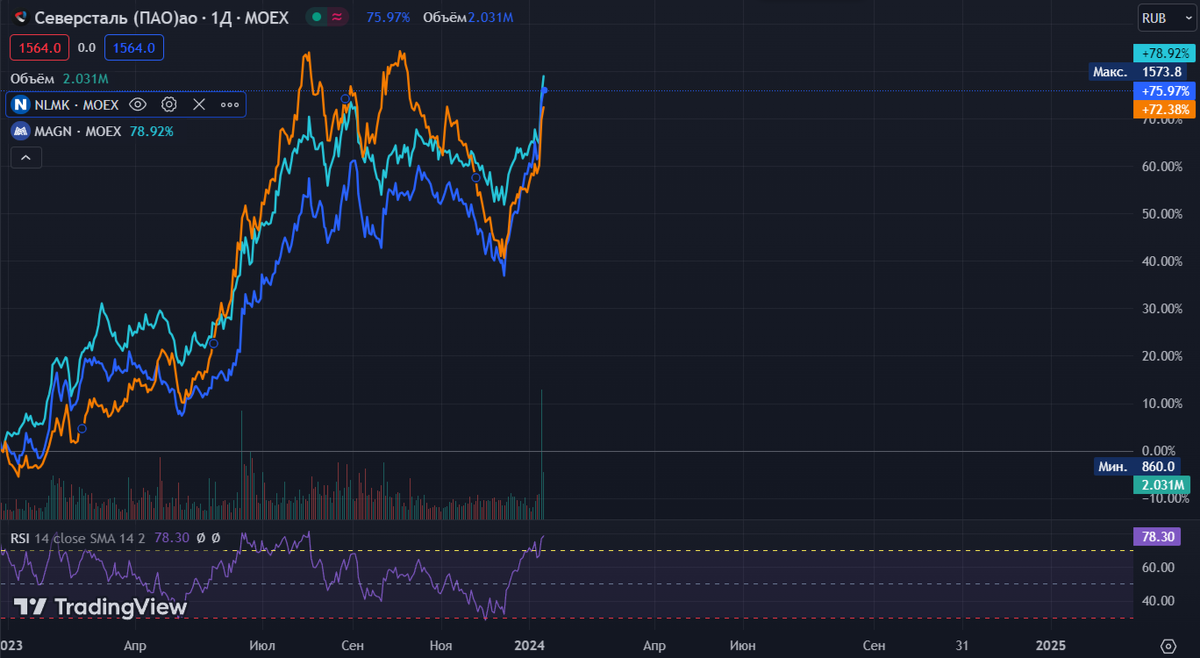1200x658 pixels.
Task: Click the Ноя time axis label
Action: [x=441, y=646]
